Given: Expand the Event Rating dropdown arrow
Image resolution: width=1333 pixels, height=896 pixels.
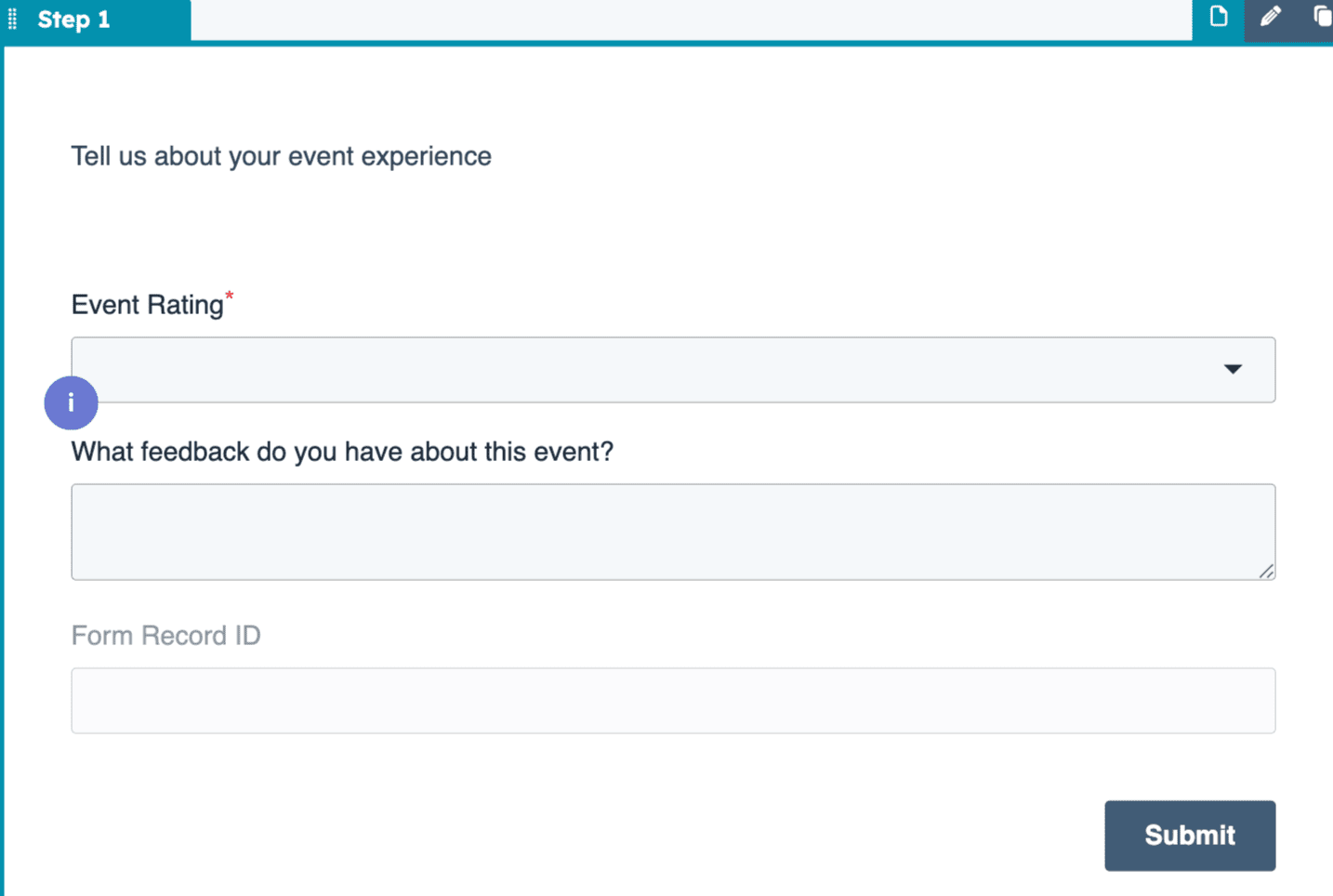Looking at the screenshot, I should 1233,369.
